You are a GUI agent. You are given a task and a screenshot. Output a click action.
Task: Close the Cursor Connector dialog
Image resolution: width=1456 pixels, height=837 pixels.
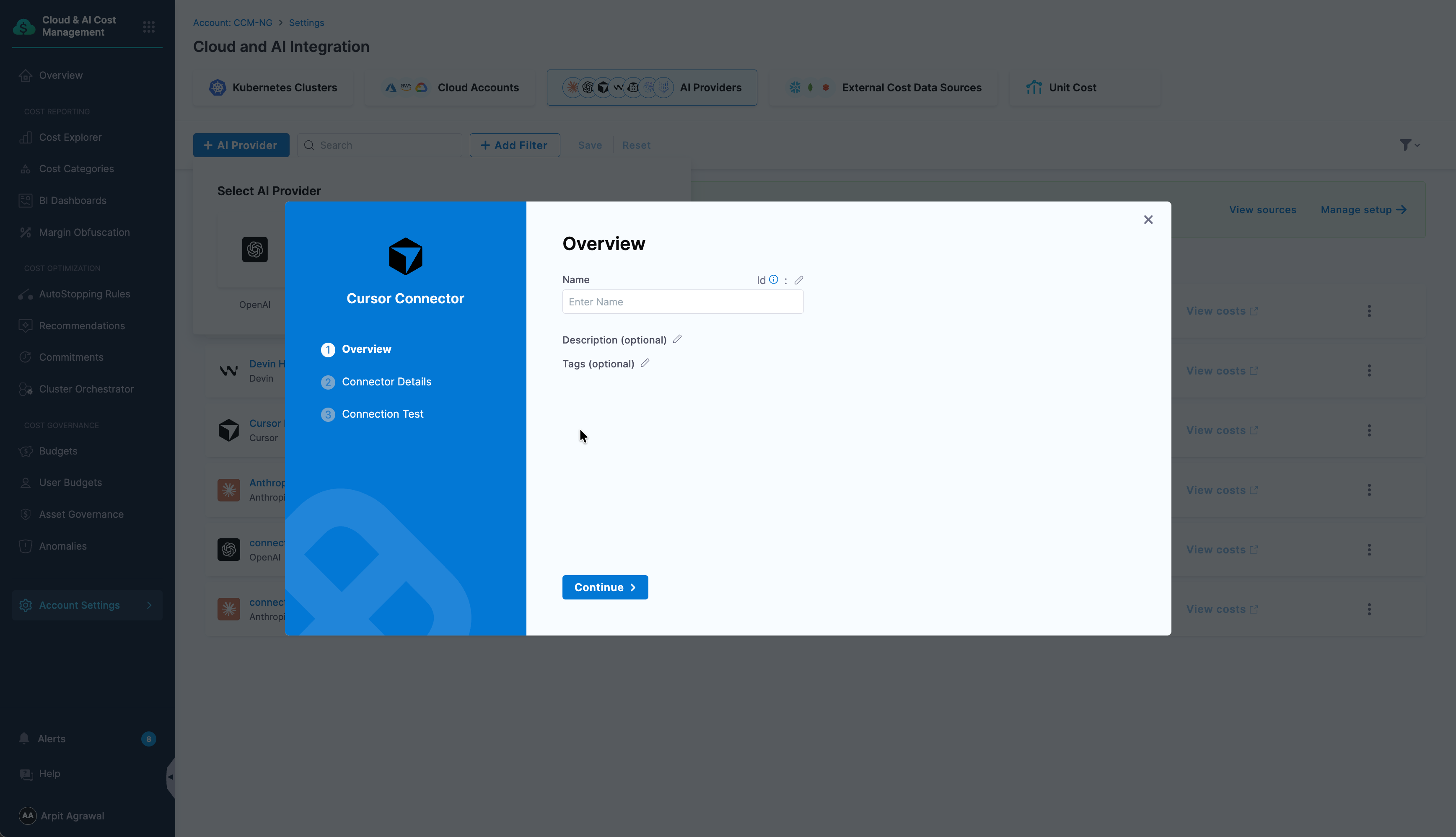pos(1148,220)
